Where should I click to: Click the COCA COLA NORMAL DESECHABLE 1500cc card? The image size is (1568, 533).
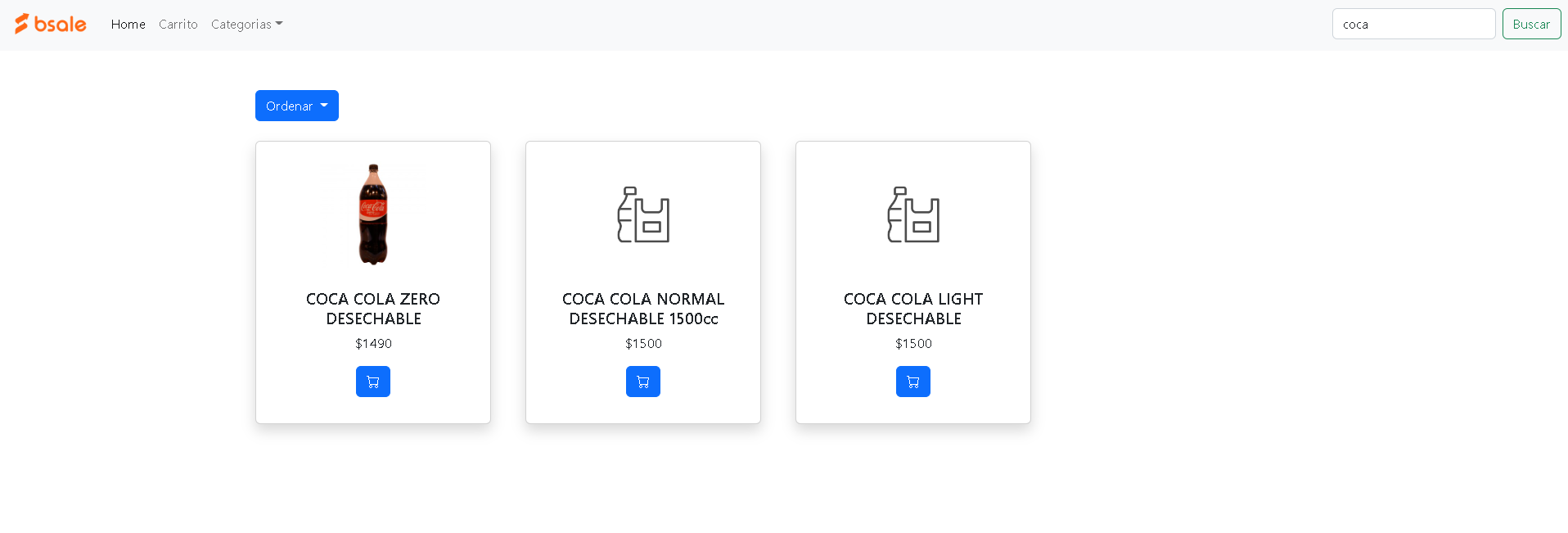[x=642, y=282]
